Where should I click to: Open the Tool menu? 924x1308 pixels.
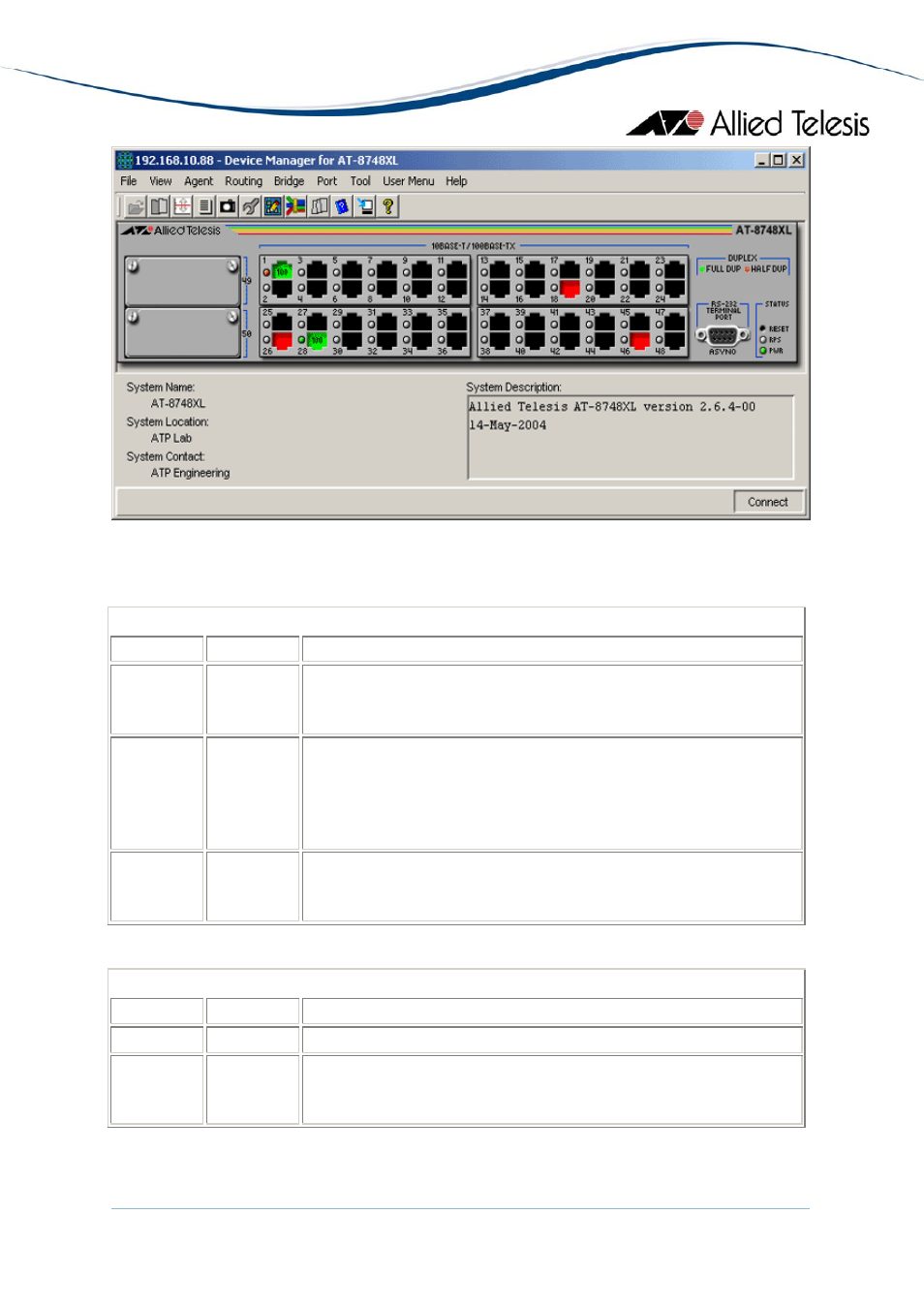(360, 181)
